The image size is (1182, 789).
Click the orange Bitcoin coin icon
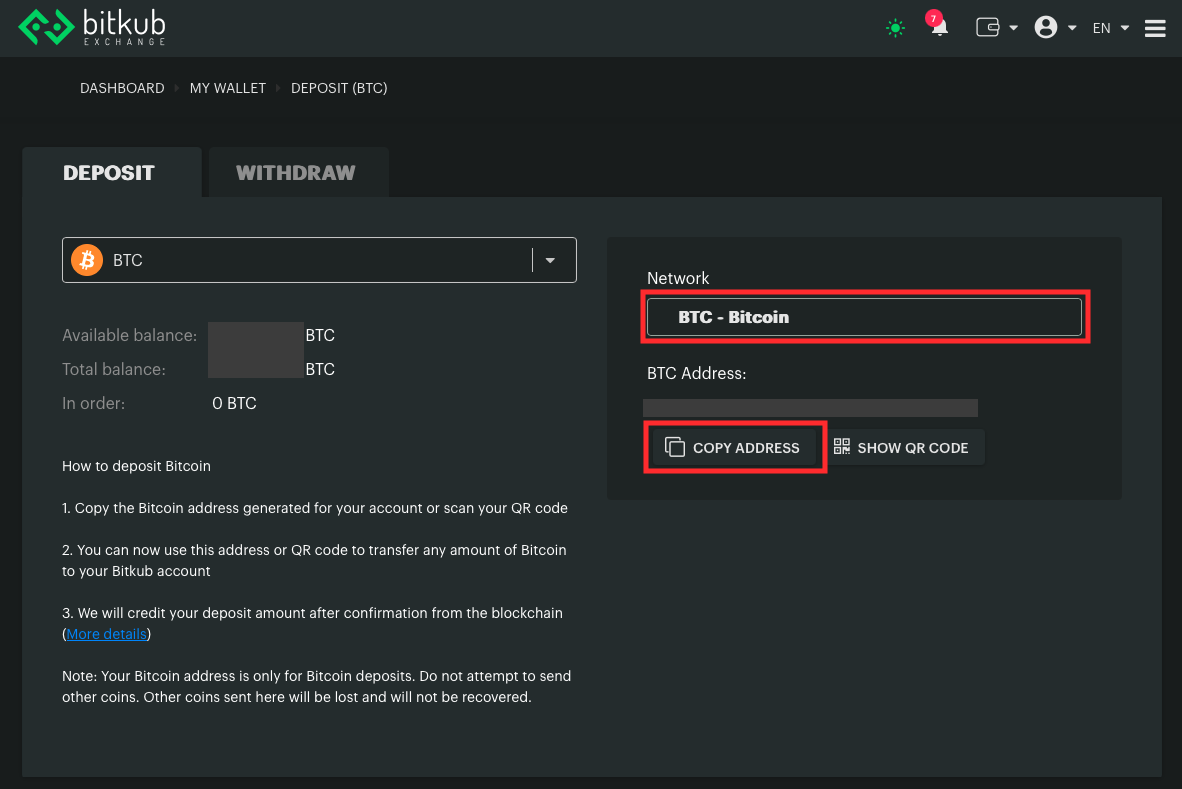click(x=87, y=260)
